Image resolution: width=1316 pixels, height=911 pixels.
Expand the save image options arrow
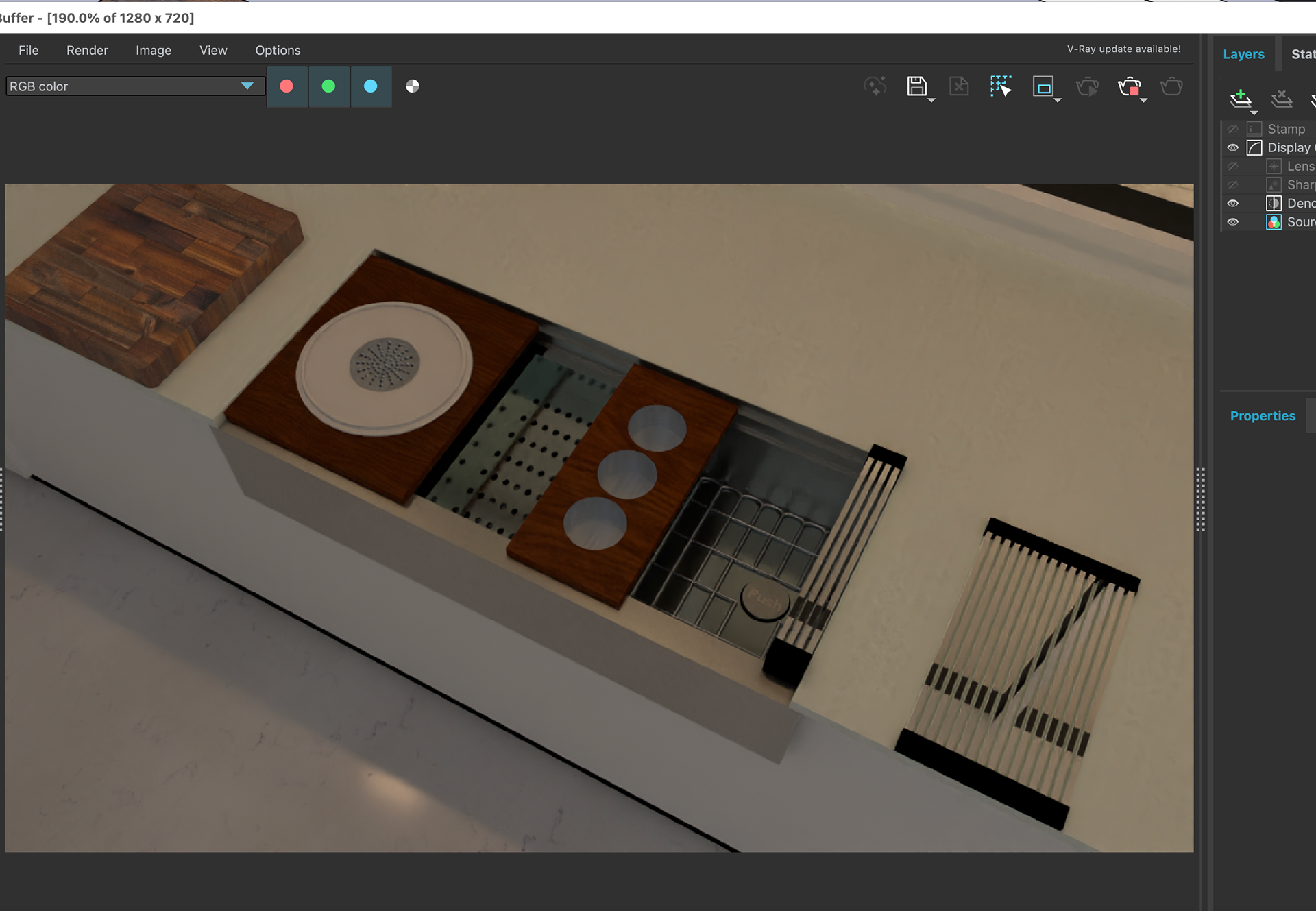tap(931, 101)
